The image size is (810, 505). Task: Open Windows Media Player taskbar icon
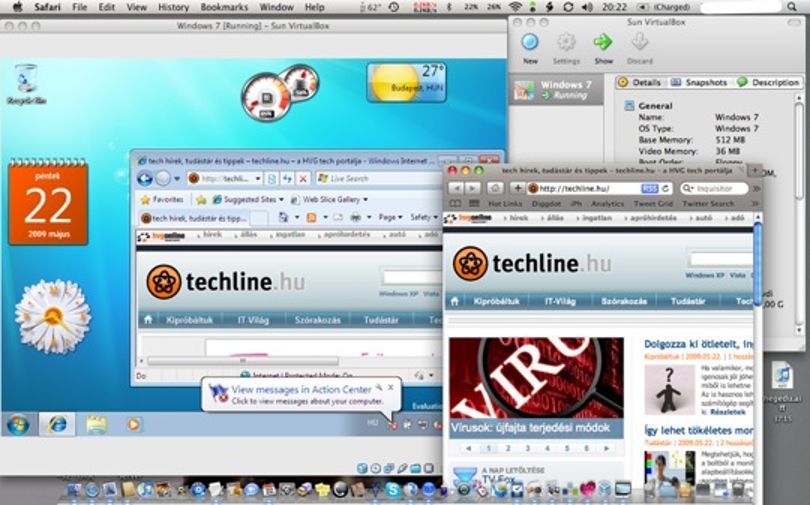tap(133, 424)
